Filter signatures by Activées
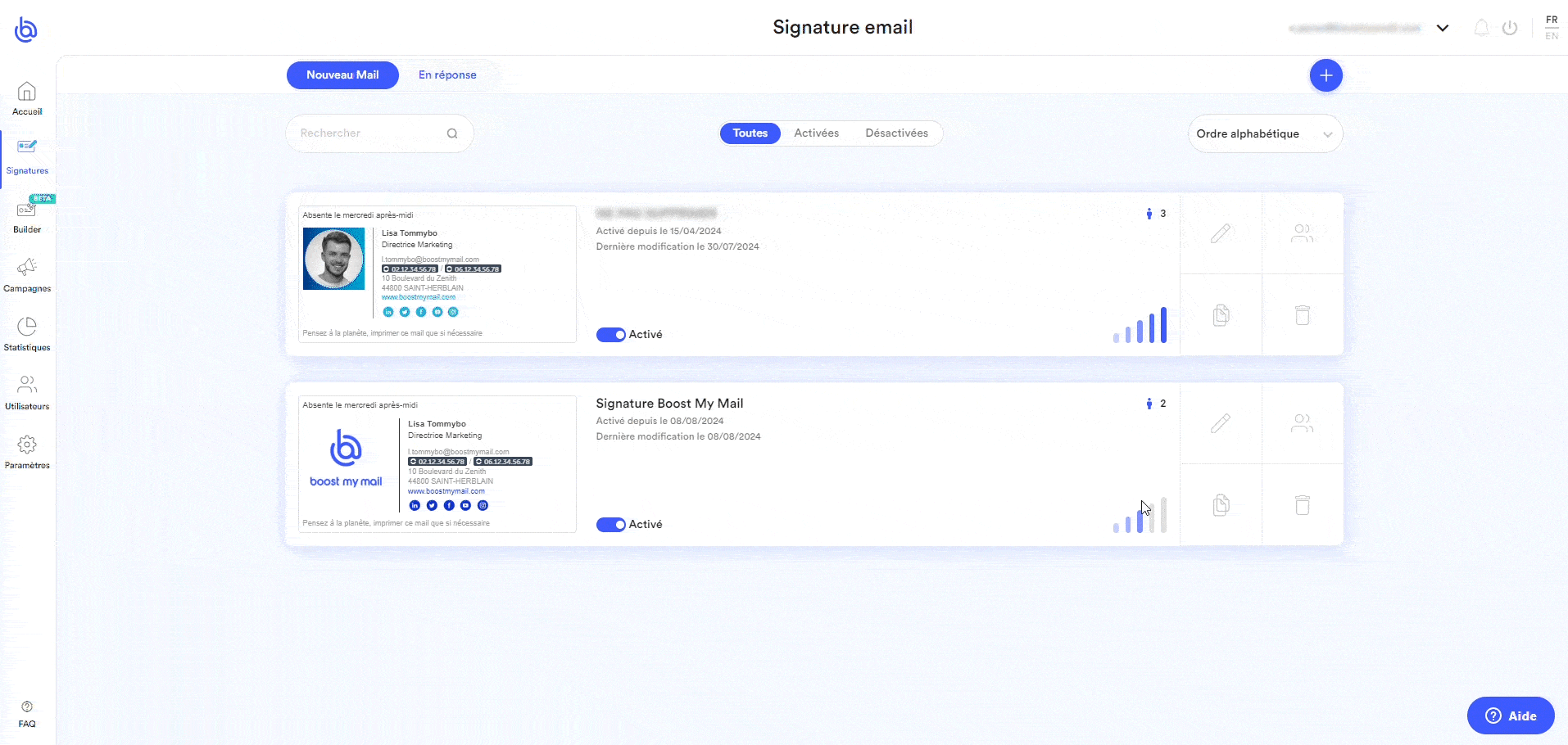Image resolution: width=1568 pixels, height=745 pixels. click(817, 133)
